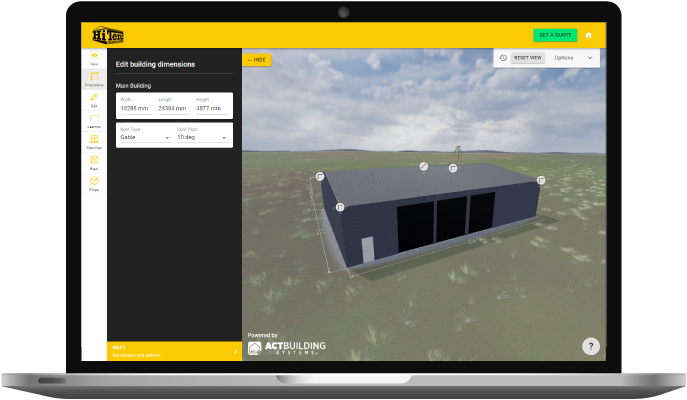The width and height of the screenshot is (687, 400).
Task: Open the help question mark button
Action: 591,346
